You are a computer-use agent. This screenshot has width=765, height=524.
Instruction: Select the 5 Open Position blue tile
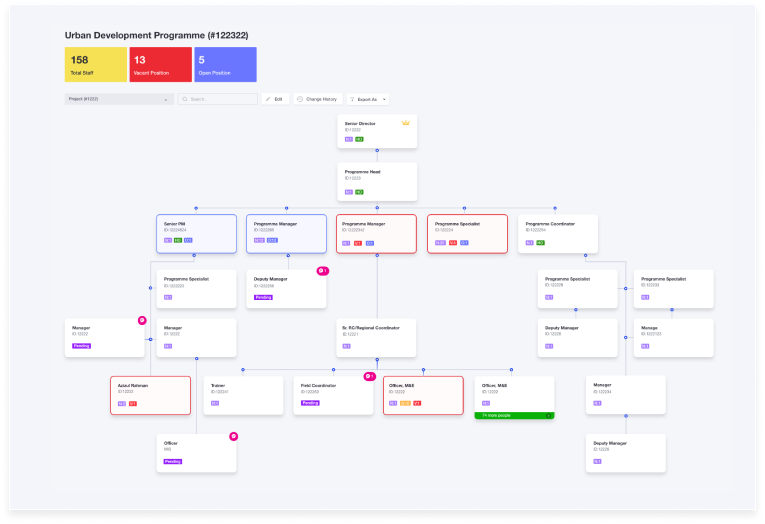click(x=225, y=64)
